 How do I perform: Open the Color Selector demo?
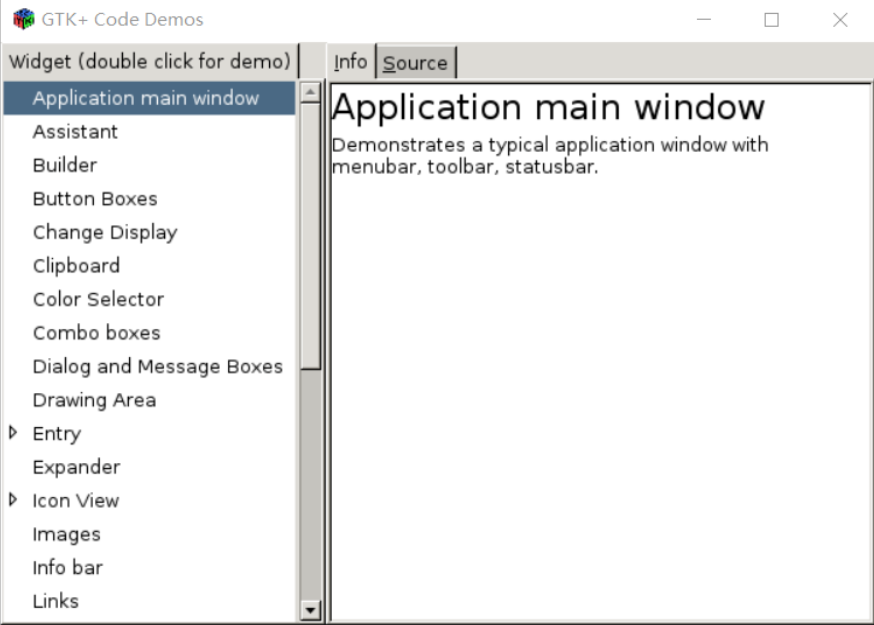96,299
